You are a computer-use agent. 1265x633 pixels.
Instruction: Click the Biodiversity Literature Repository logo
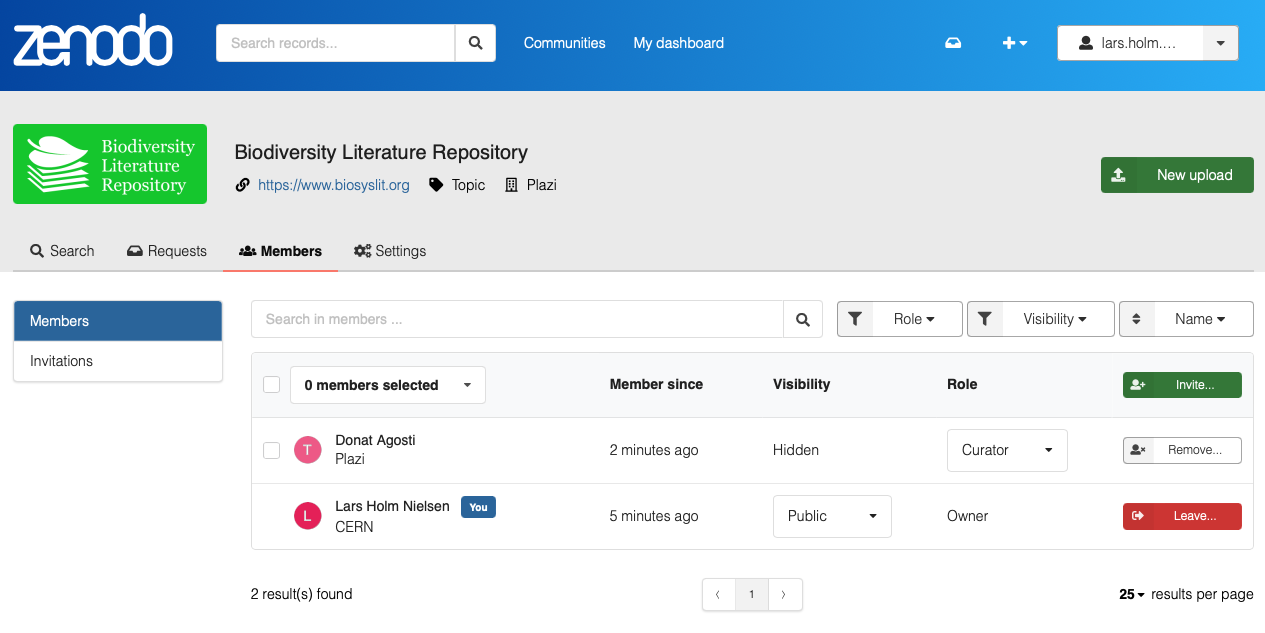(x=110, y=164)
